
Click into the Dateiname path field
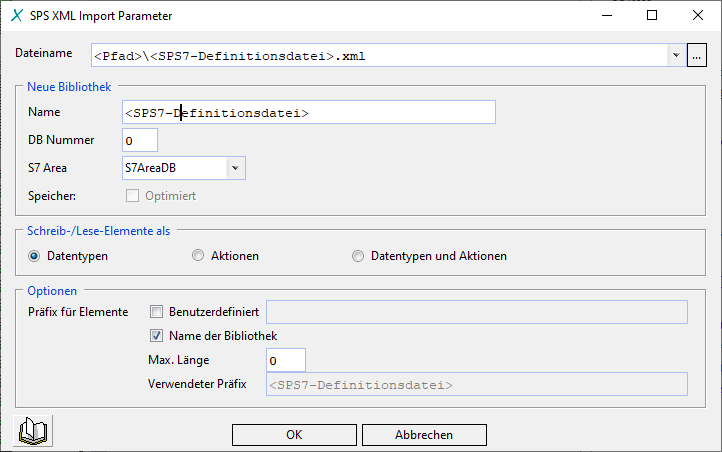tap(378, 56)
